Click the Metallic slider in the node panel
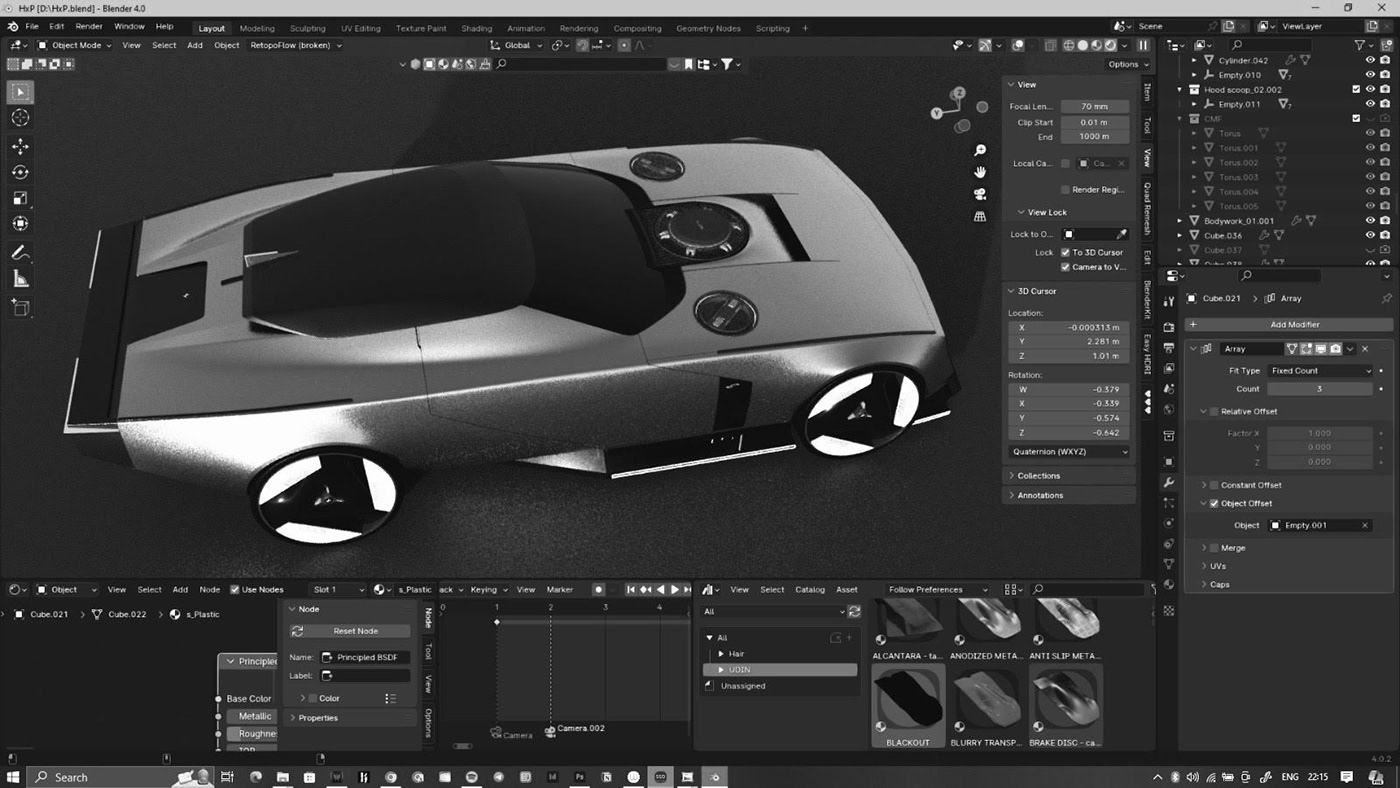This screenshot has width=1400, height=788. [253, 716]
